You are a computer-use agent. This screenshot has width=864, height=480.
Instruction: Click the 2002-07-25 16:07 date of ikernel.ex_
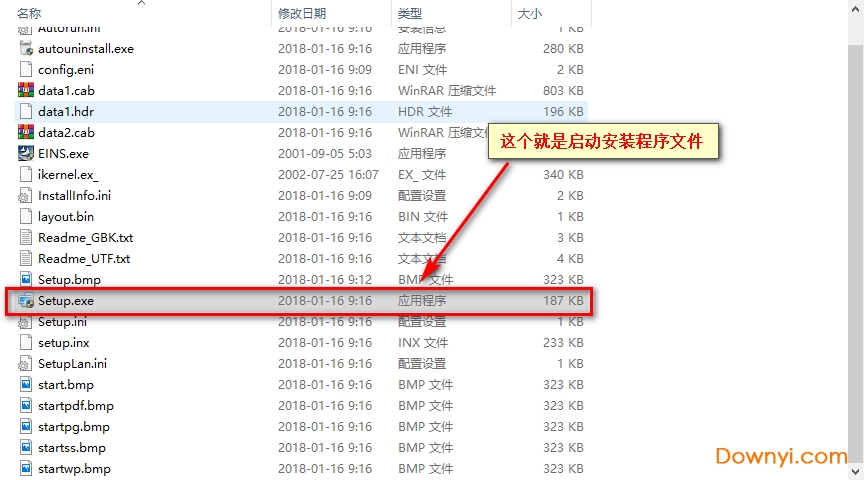tap(328, 174)
